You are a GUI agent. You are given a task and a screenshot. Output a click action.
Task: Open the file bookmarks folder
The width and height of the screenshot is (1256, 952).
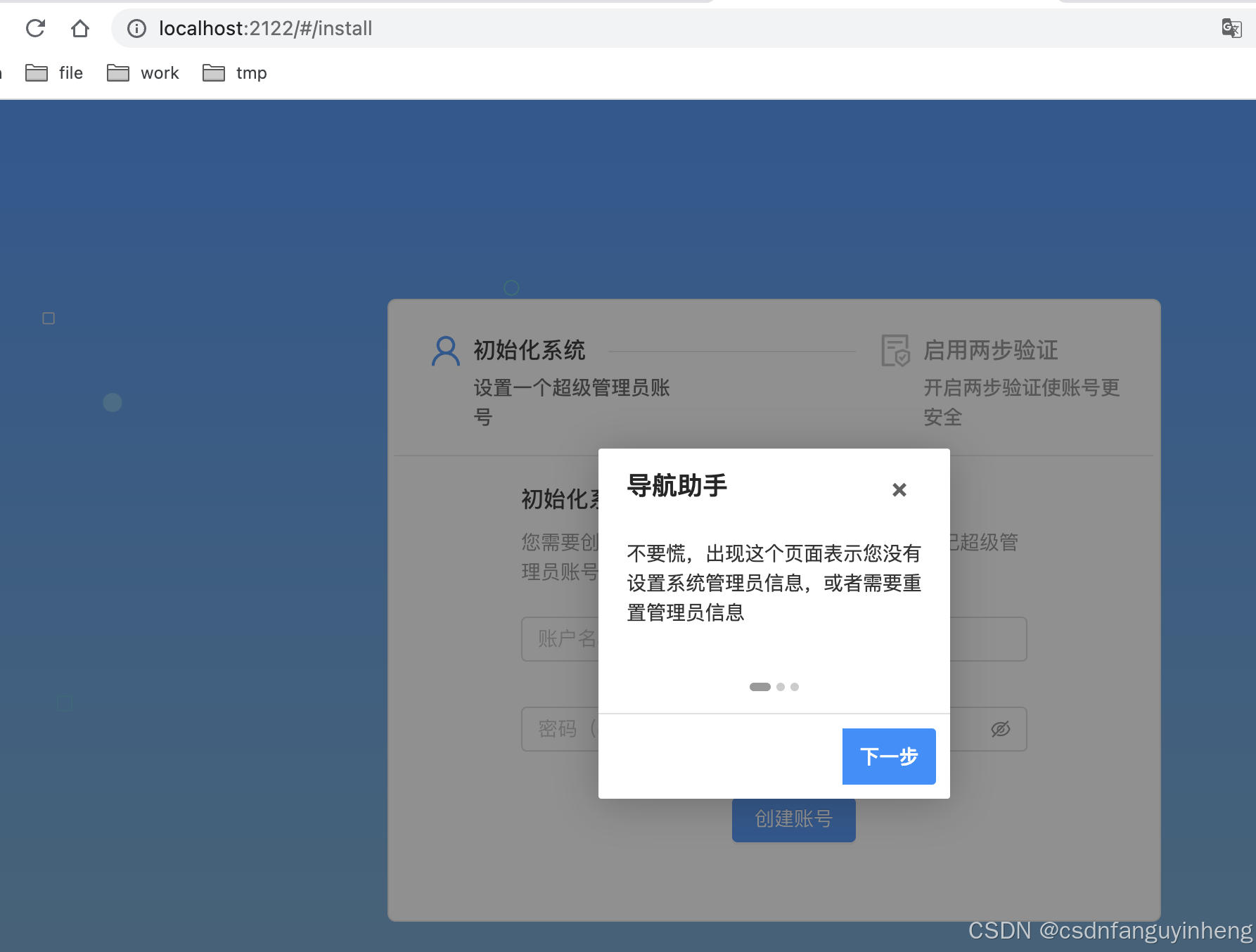click(54, 73)
